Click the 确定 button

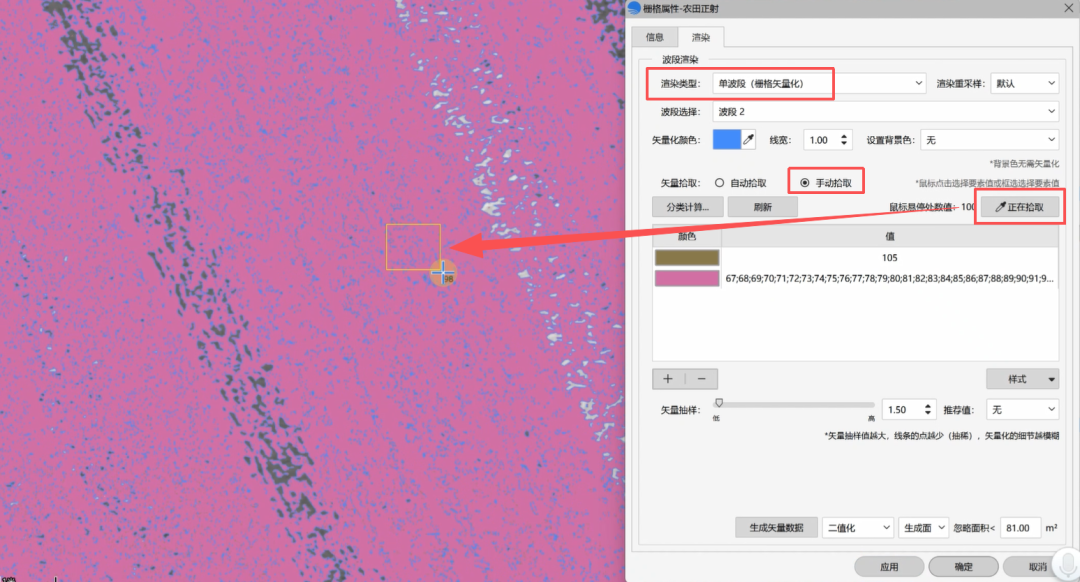(x=964, y=567)
